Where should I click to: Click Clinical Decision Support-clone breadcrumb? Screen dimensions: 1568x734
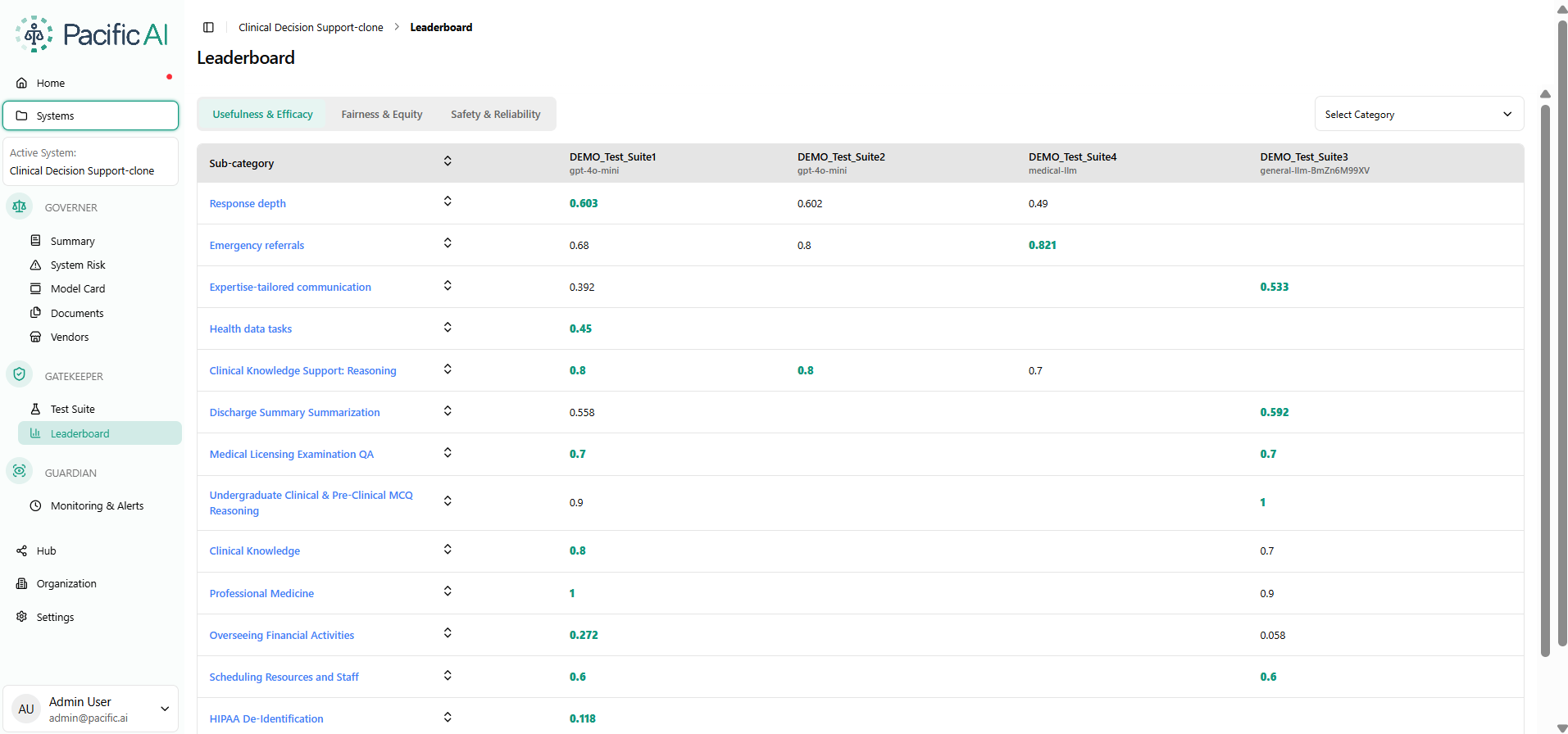click(x=311, y=27)
